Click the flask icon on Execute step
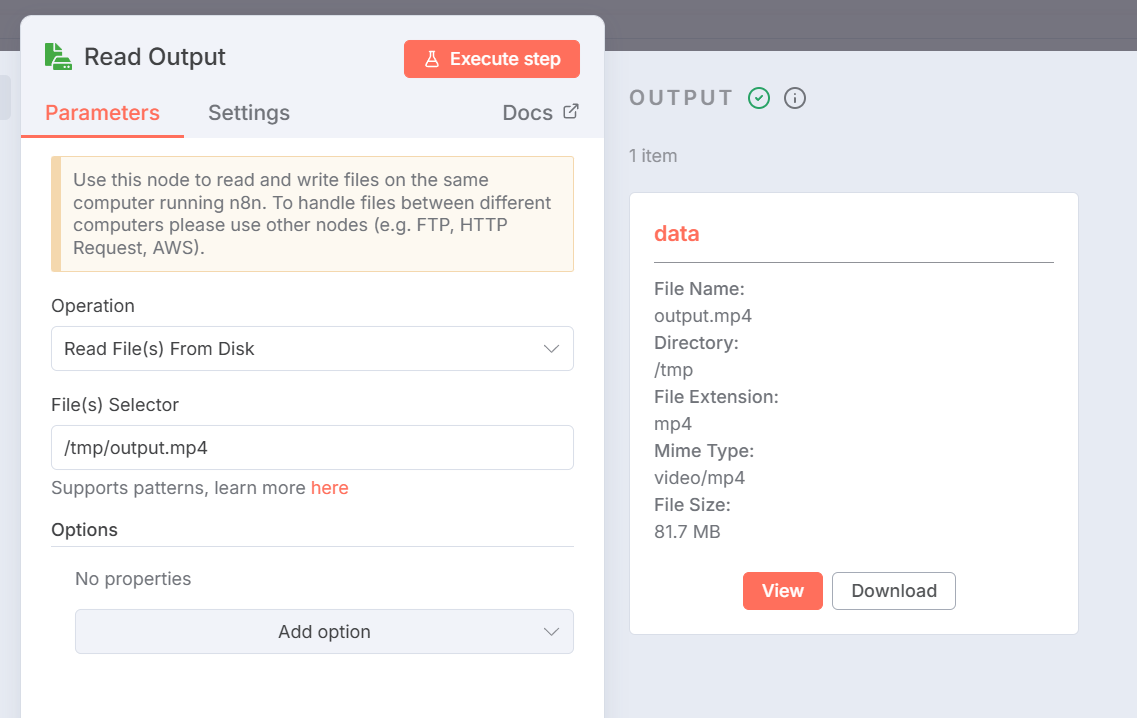The height and width of the screenshot is (718, 1137). point(432,59)
